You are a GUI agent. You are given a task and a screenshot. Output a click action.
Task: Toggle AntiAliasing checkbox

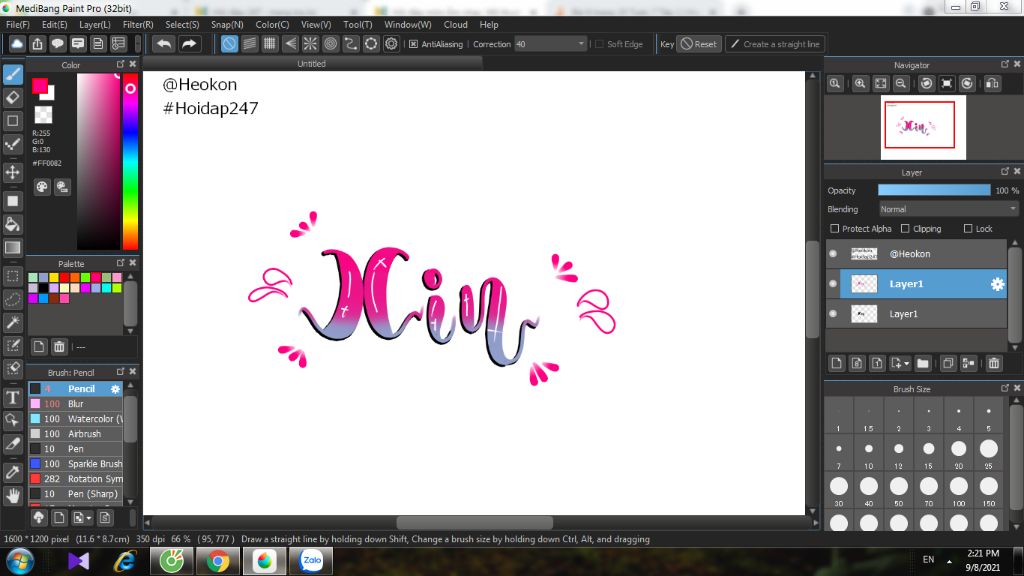point(413,44)
